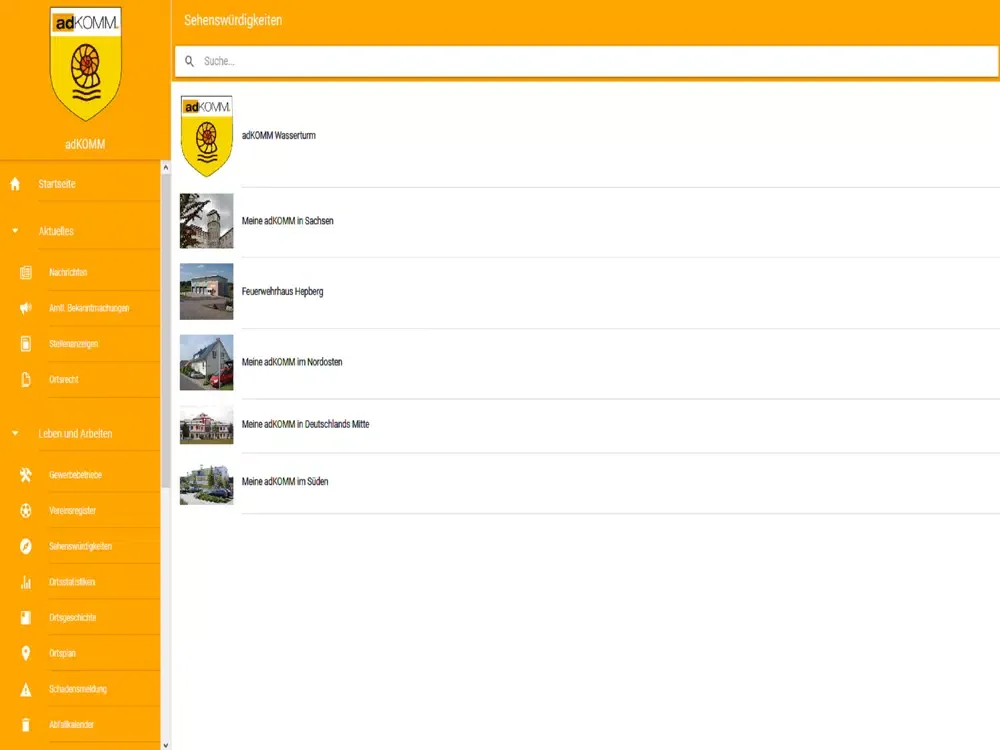Click the Gewerbebetriebe tools icon
Screen dimensions: 1000x750
pyautogui.click(x=26, y=475)
